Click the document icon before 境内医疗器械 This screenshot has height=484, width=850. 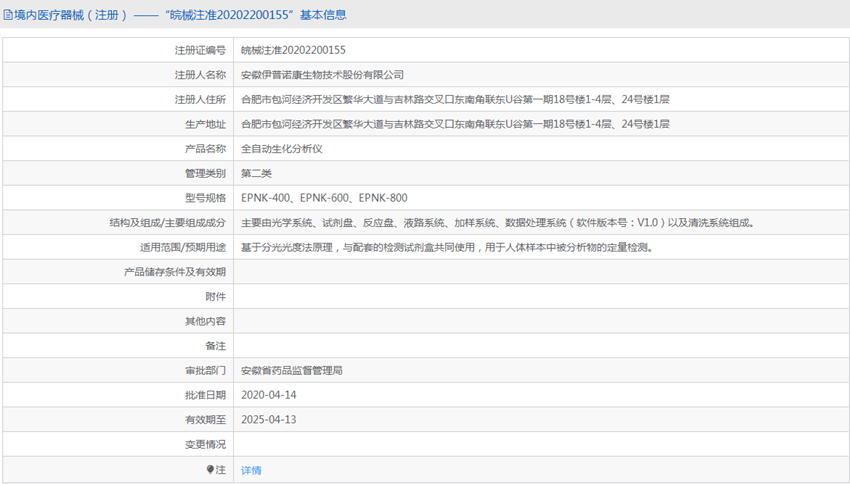tap(8, 15)
